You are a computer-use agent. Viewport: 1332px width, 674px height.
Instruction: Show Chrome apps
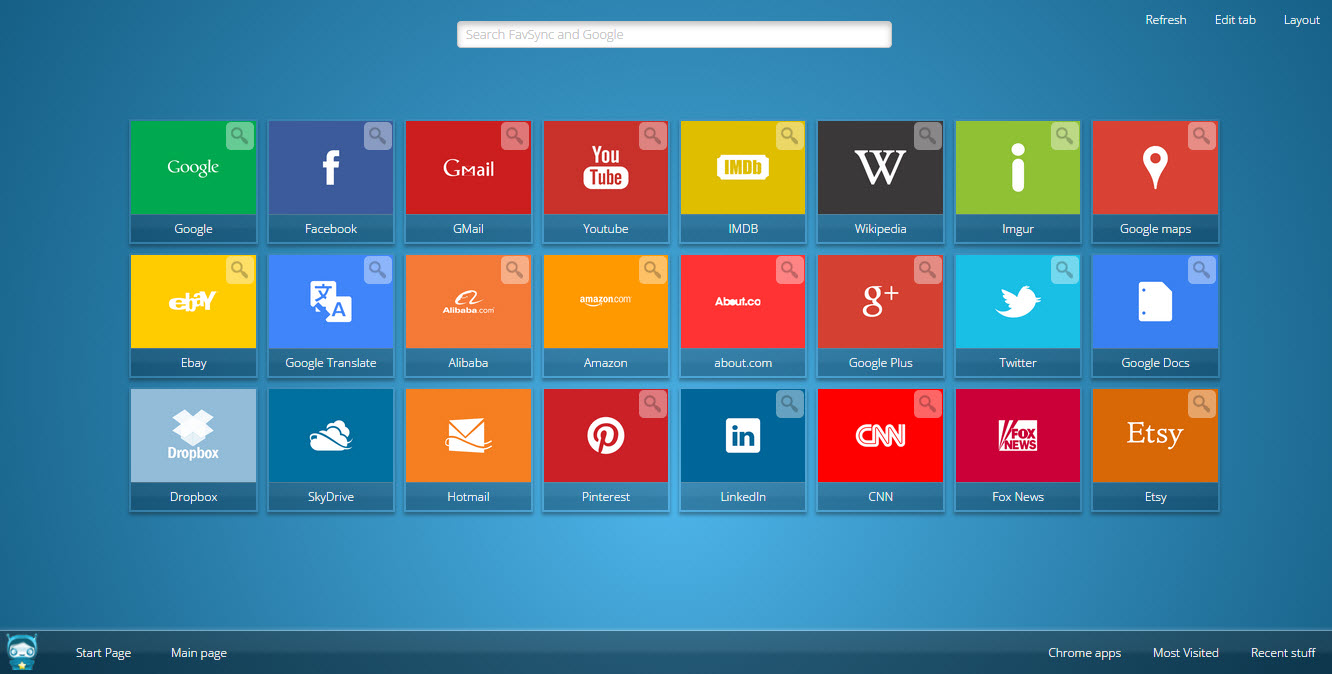click(1084, 653)
